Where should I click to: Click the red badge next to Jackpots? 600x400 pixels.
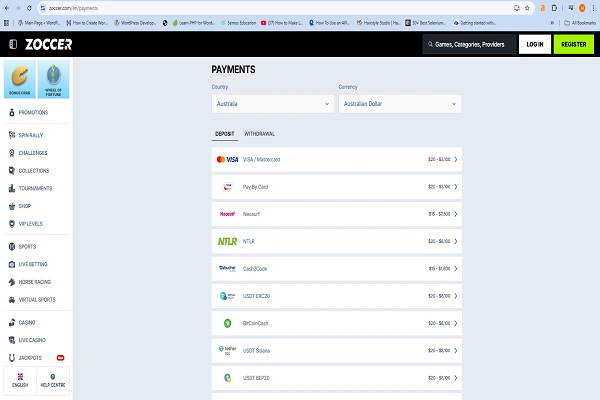pos(60,358)
